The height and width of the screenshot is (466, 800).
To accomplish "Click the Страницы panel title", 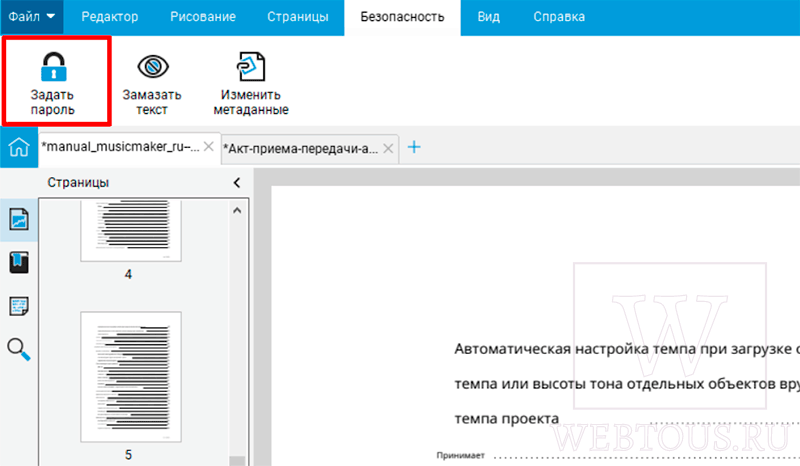I will tap(78, 183).
